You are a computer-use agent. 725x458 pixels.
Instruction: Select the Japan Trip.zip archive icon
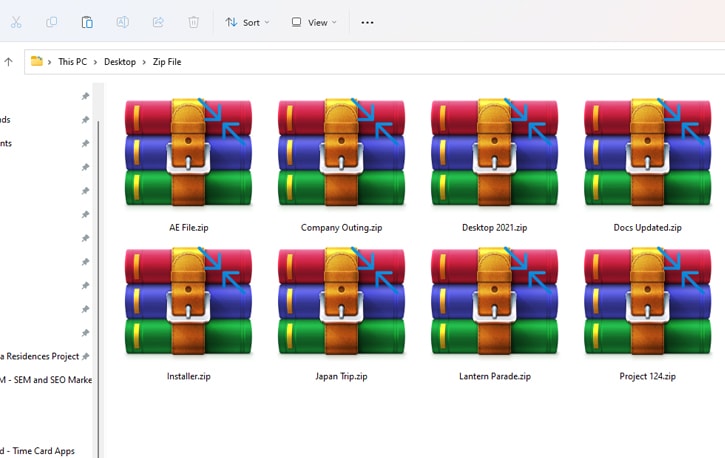(x=341, y=301)
